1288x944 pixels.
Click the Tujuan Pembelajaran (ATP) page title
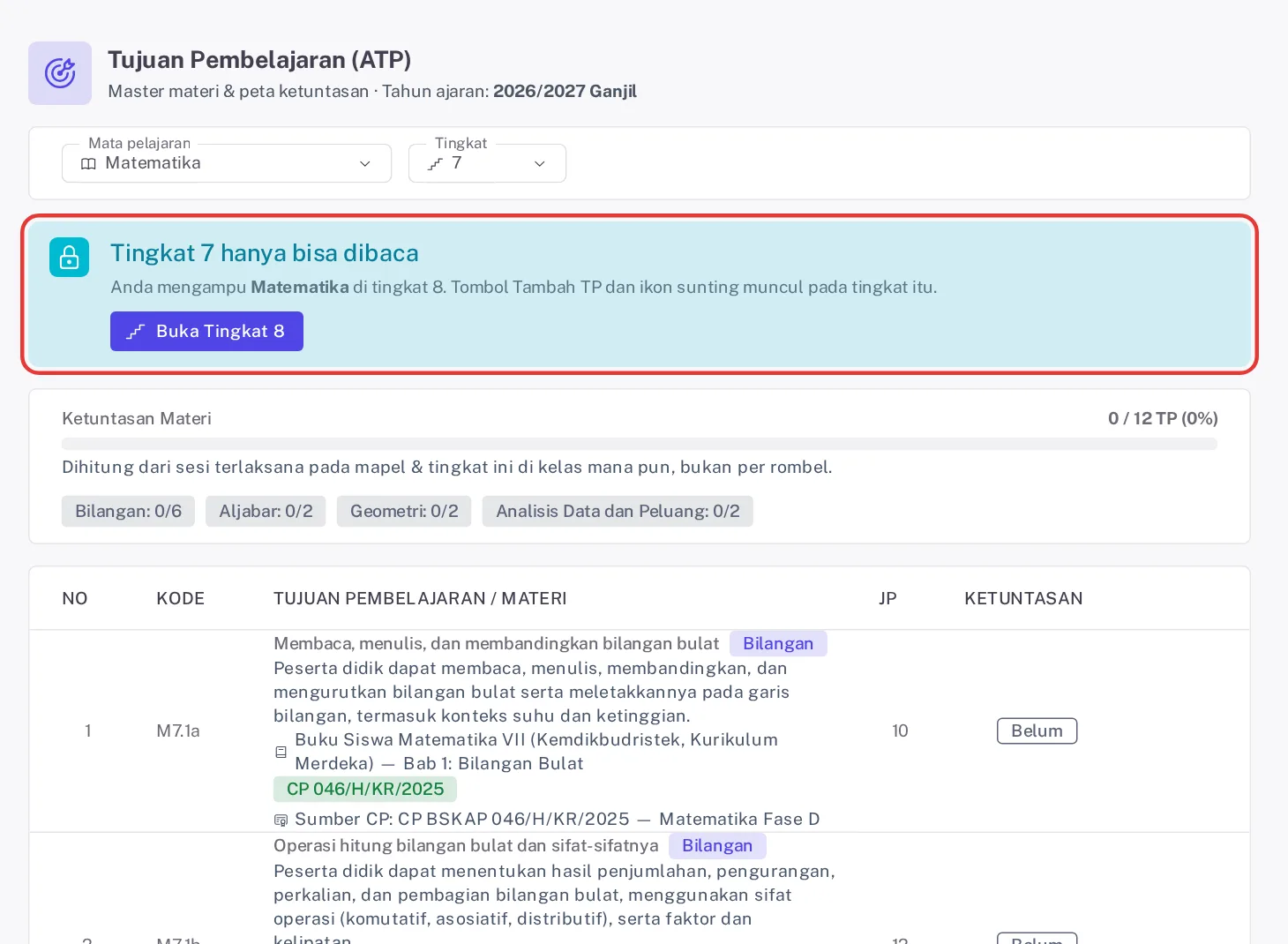pyautogui.click(x=259, y=60)
